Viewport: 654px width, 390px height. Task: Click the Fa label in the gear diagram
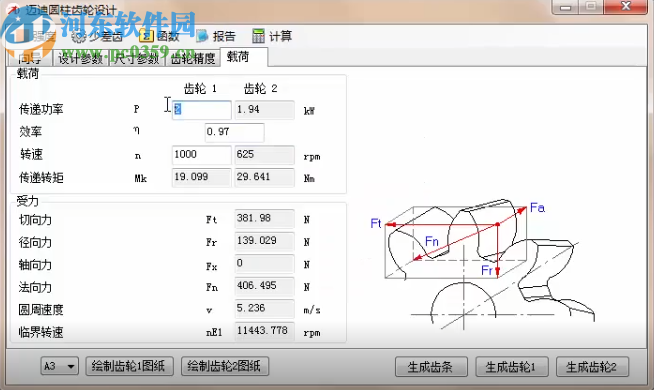(537, 207)
